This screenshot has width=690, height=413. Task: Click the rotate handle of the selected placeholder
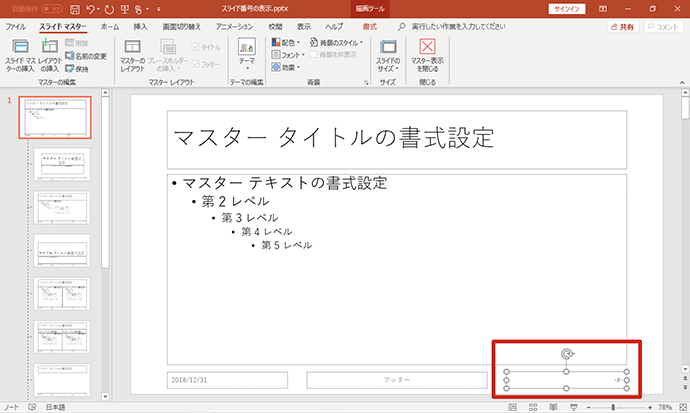(x=567, y=354)
